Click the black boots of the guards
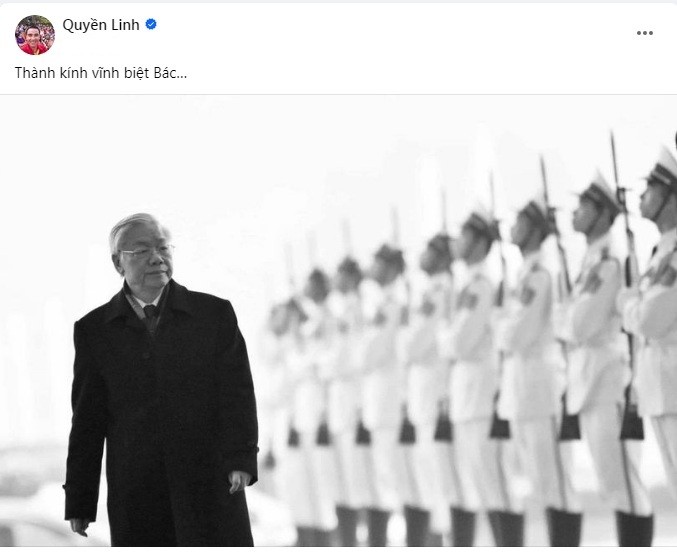The image size is (677, 552). tap(475, 527)
